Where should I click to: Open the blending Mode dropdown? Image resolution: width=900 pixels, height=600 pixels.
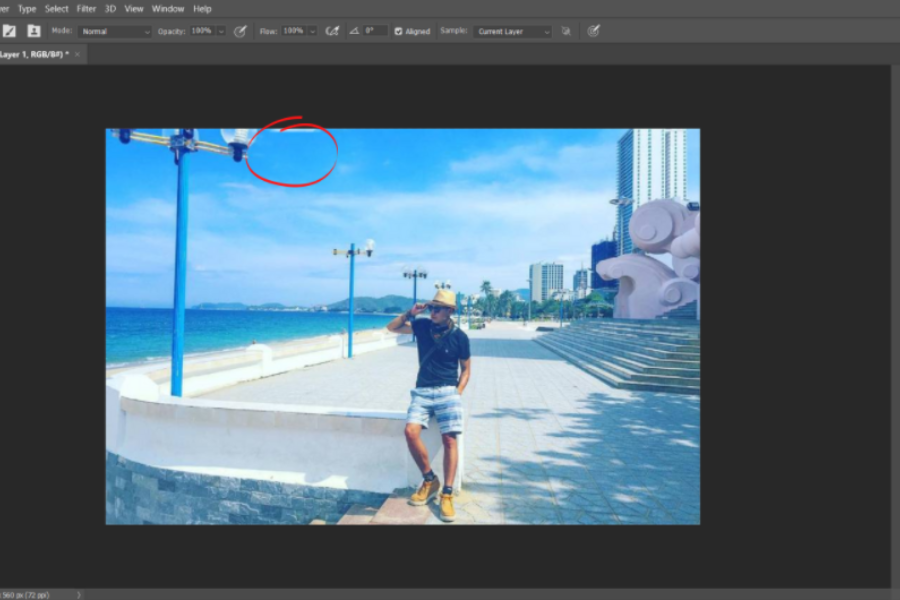(115, 31)
